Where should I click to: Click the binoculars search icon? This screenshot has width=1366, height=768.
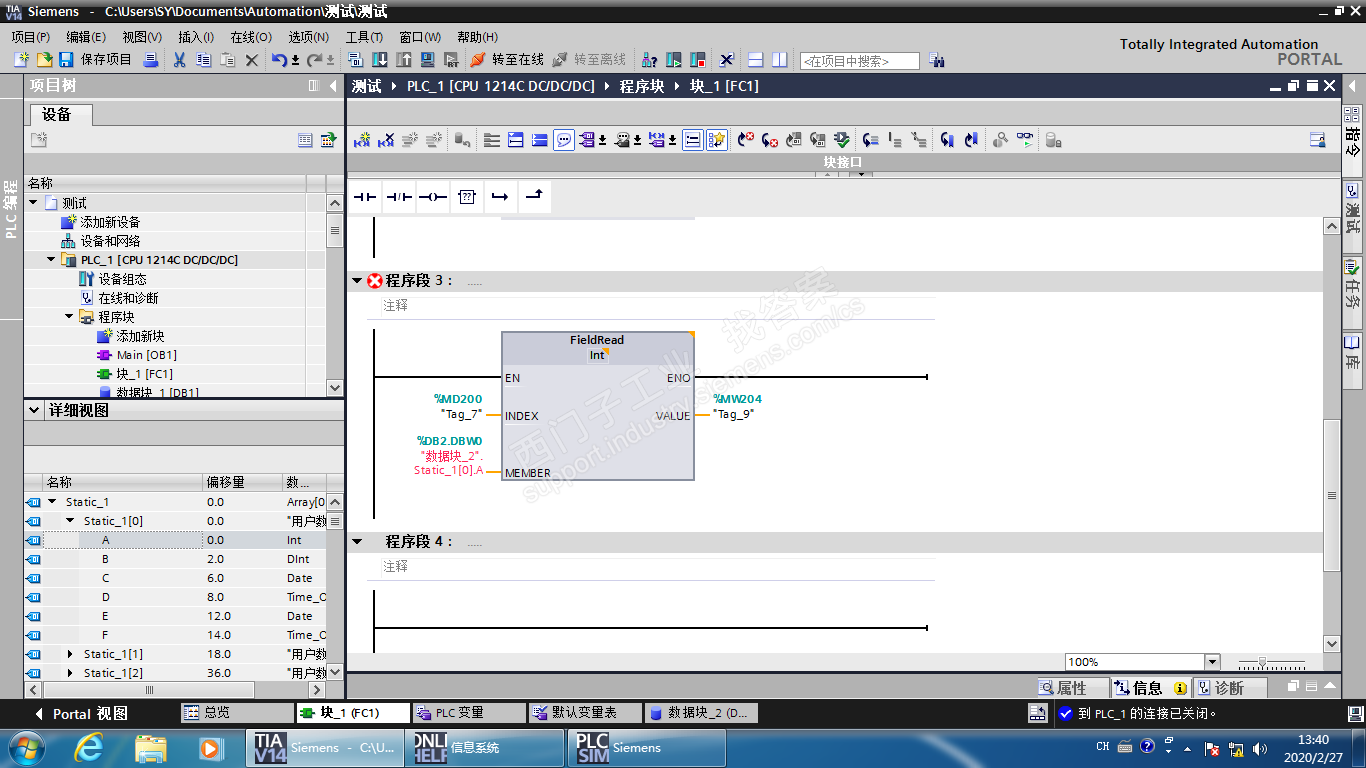[936, 60]
